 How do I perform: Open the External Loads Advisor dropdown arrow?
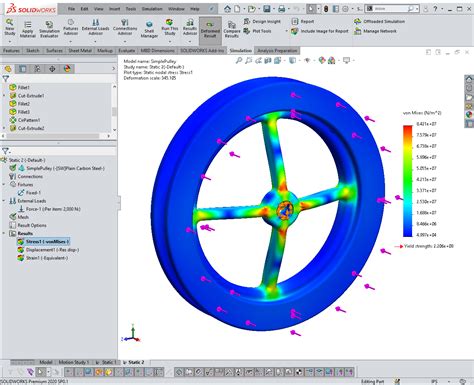coord(95,42)
